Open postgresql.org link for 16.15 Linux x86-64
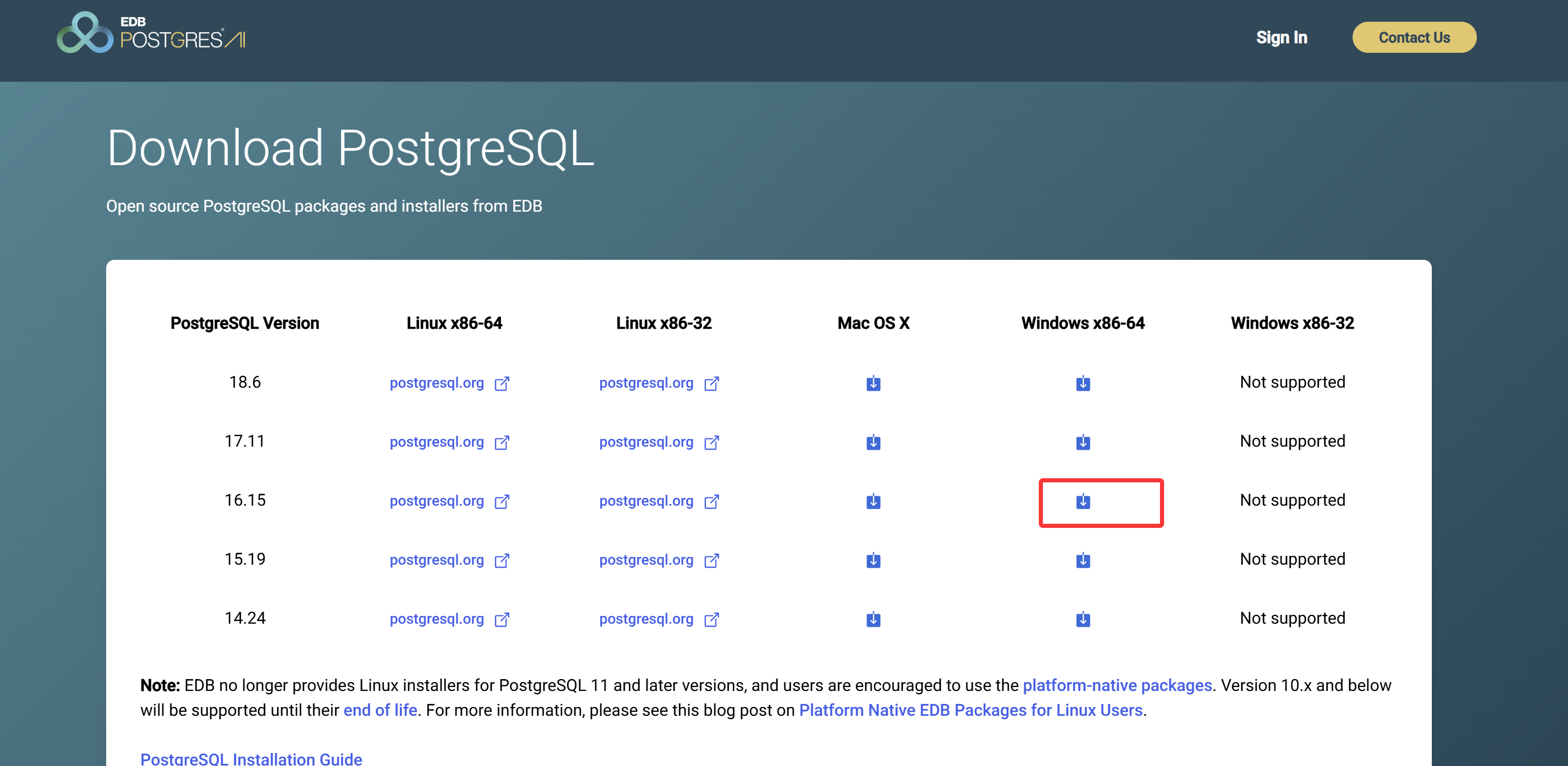Image resolution: width=1568 pixels, height=766 pixels. click(449, 502)
